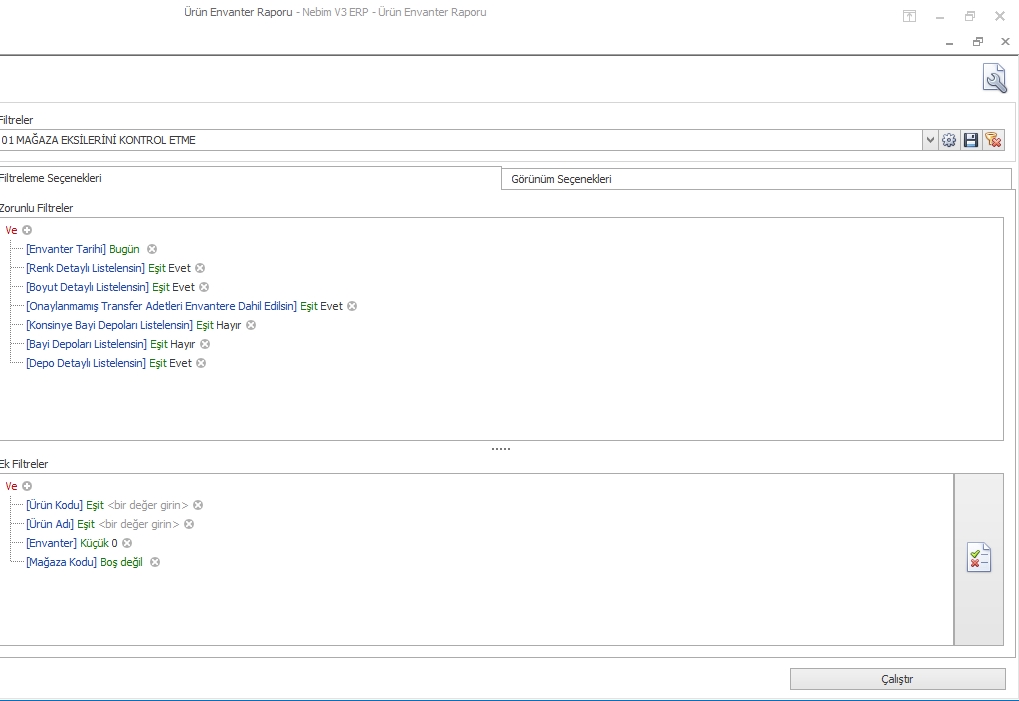Change Küçük operator for Envanter condition
Viewport: 1019px width, 701px height.
pyautogui.click(x=94, y=543)
